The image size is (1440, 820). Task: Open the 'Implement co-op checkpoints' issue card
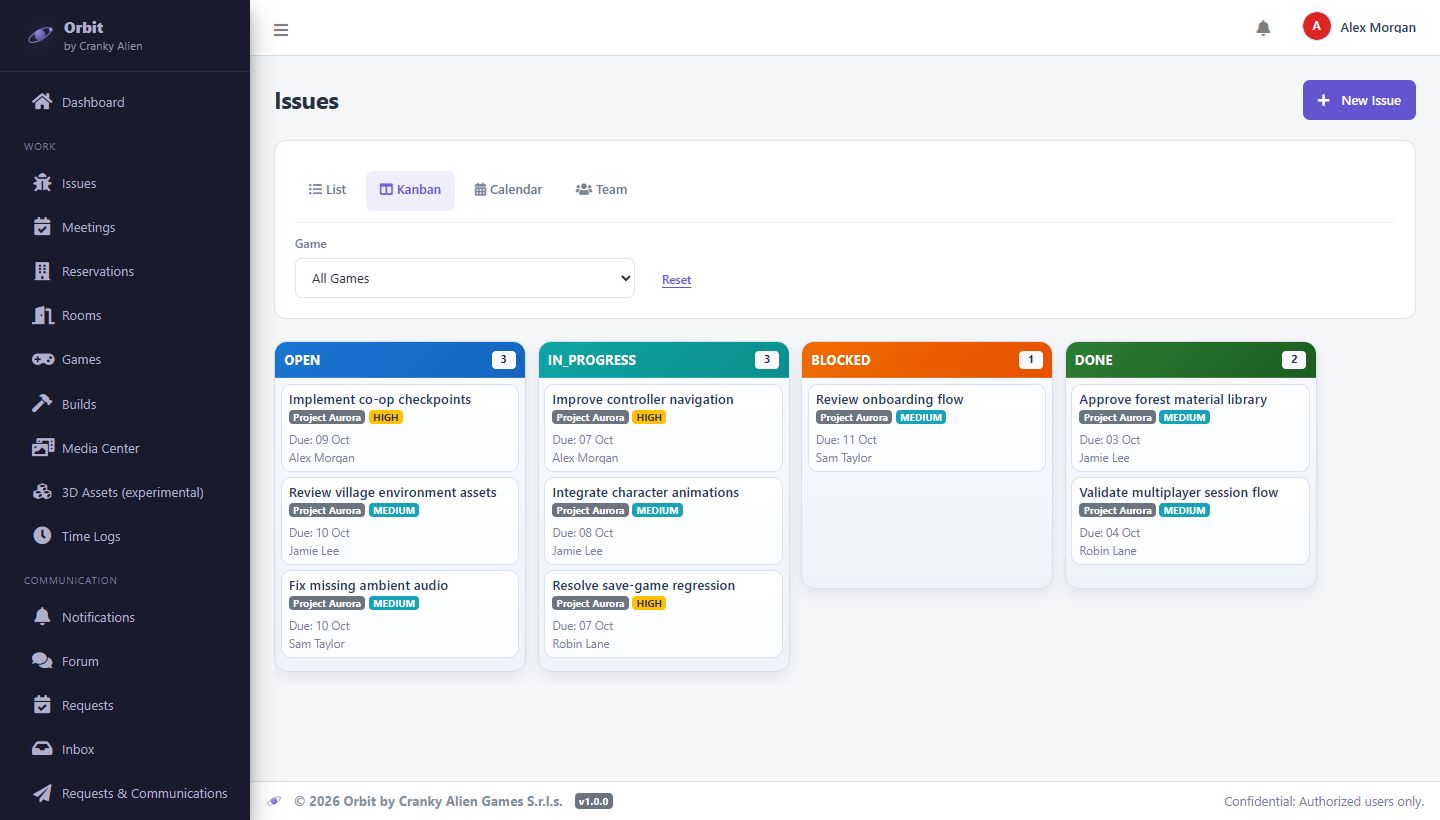400,428
